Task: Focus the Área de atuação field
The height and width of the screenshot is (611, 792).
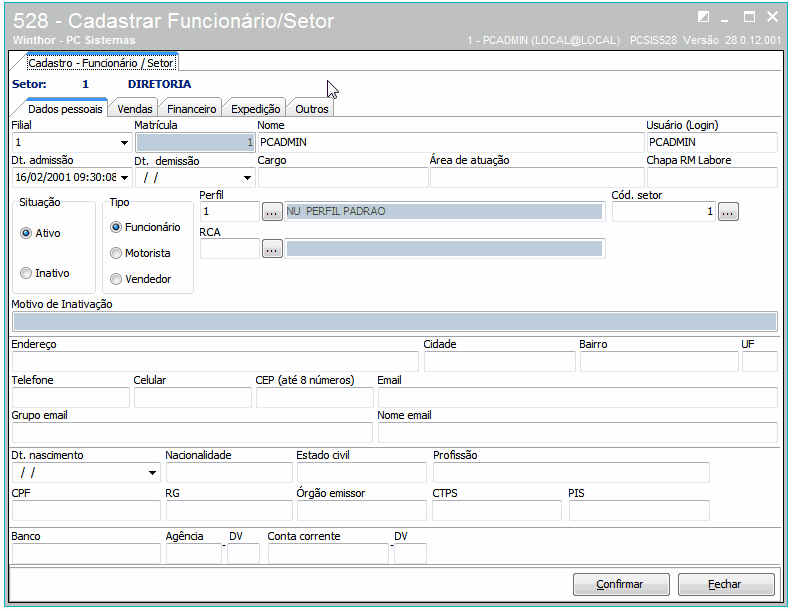Action: [x=537, y=178]
